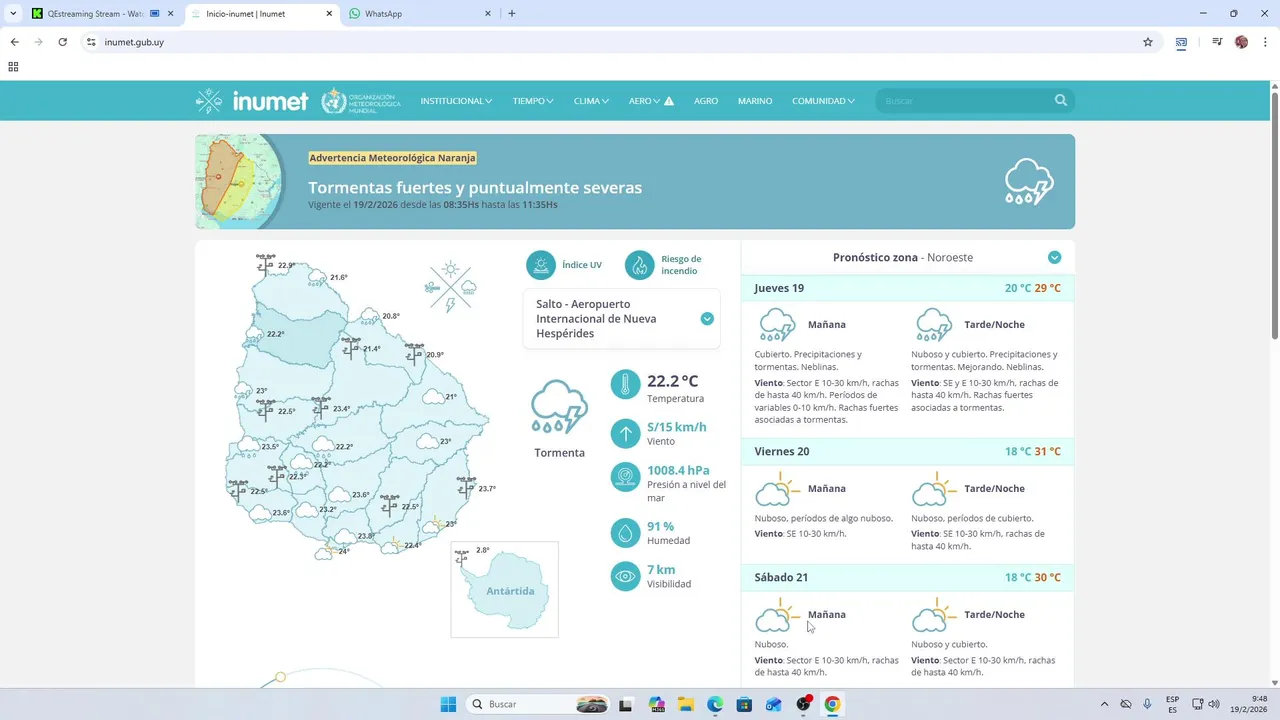Click the 1008.4 hPa pressure value

(x=678, y=470)
